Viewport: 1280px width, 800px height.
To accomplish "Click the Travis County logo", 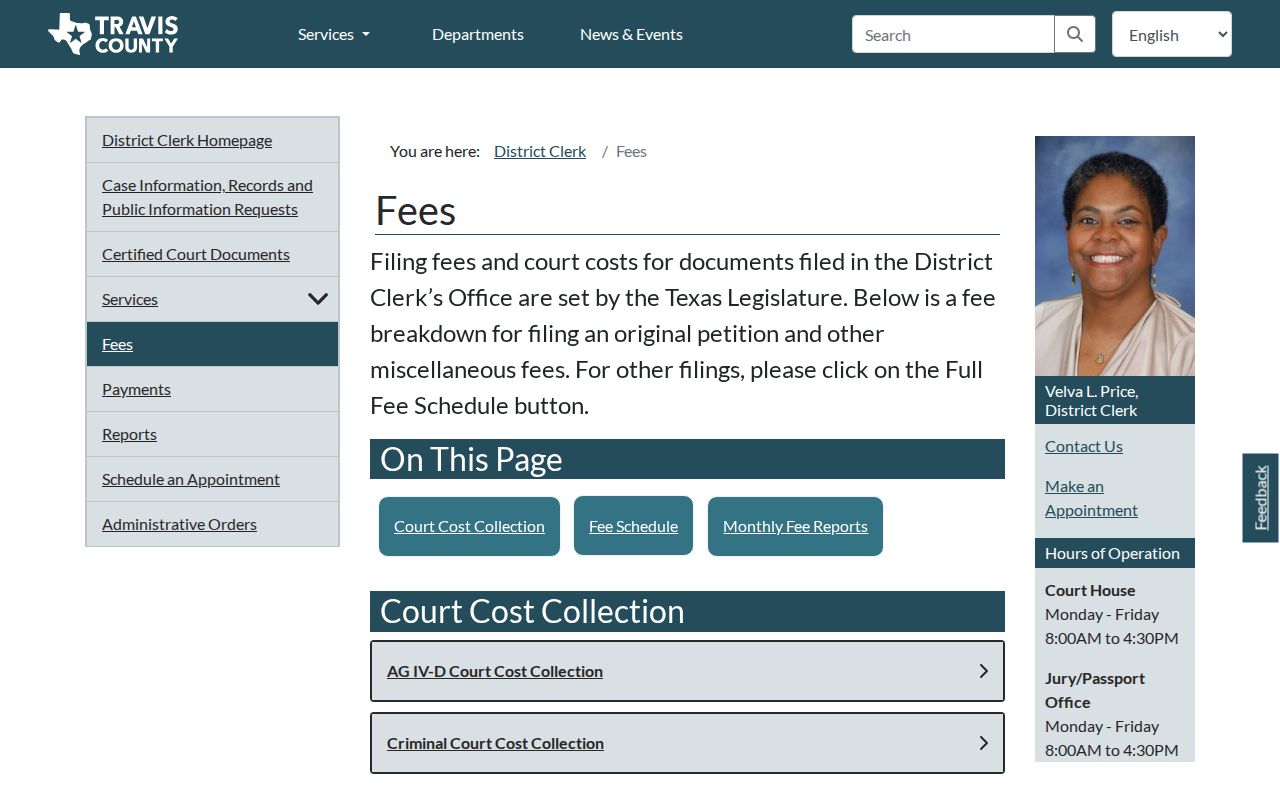I will coord(113,34).
